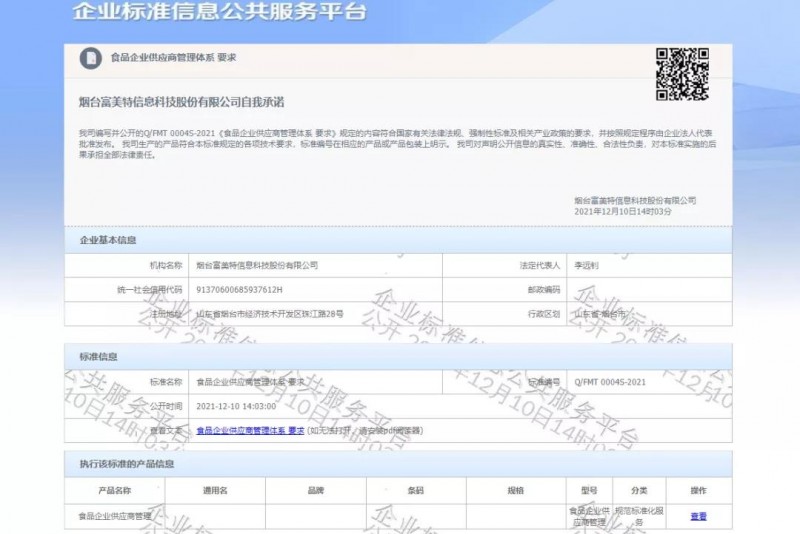Click the section header 标准信息
This screenshot has width=800, height=534.
click(x=98, y=357)
